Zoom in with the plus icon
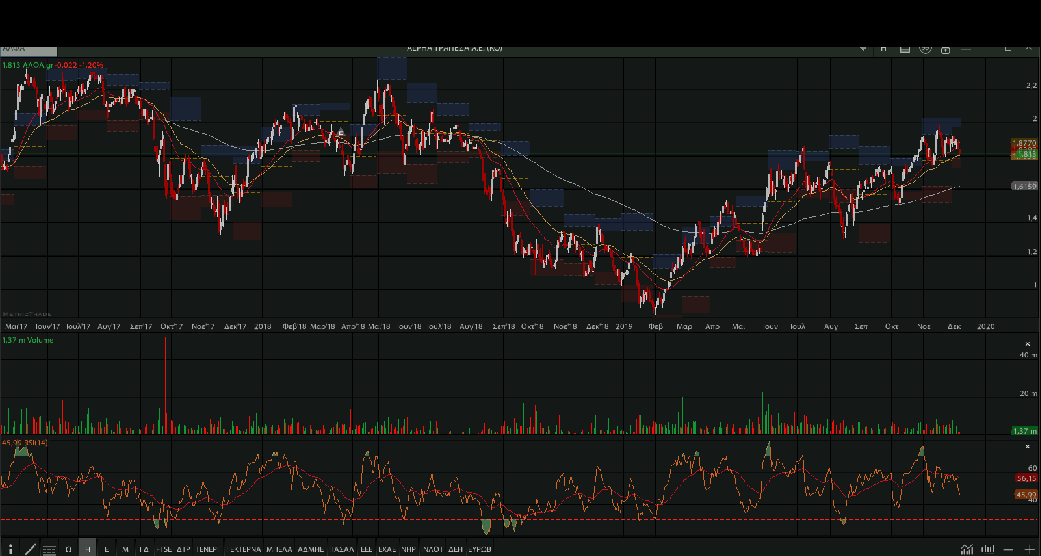The image size is (1041, 556). pyautogui.click(x=1029, y=549)
